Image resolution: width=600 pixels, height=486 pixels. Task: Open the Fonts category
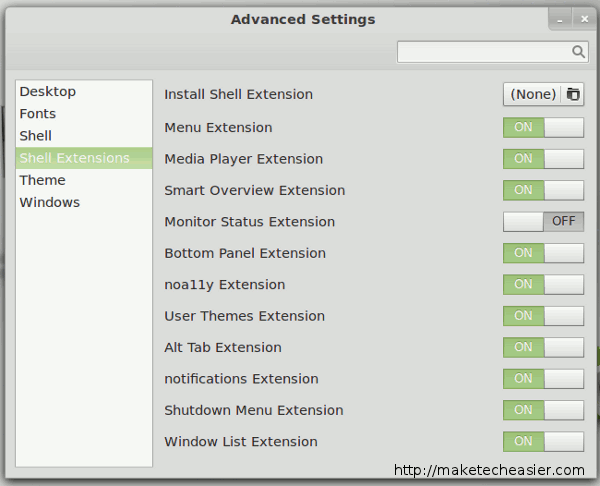pos(38,114)
